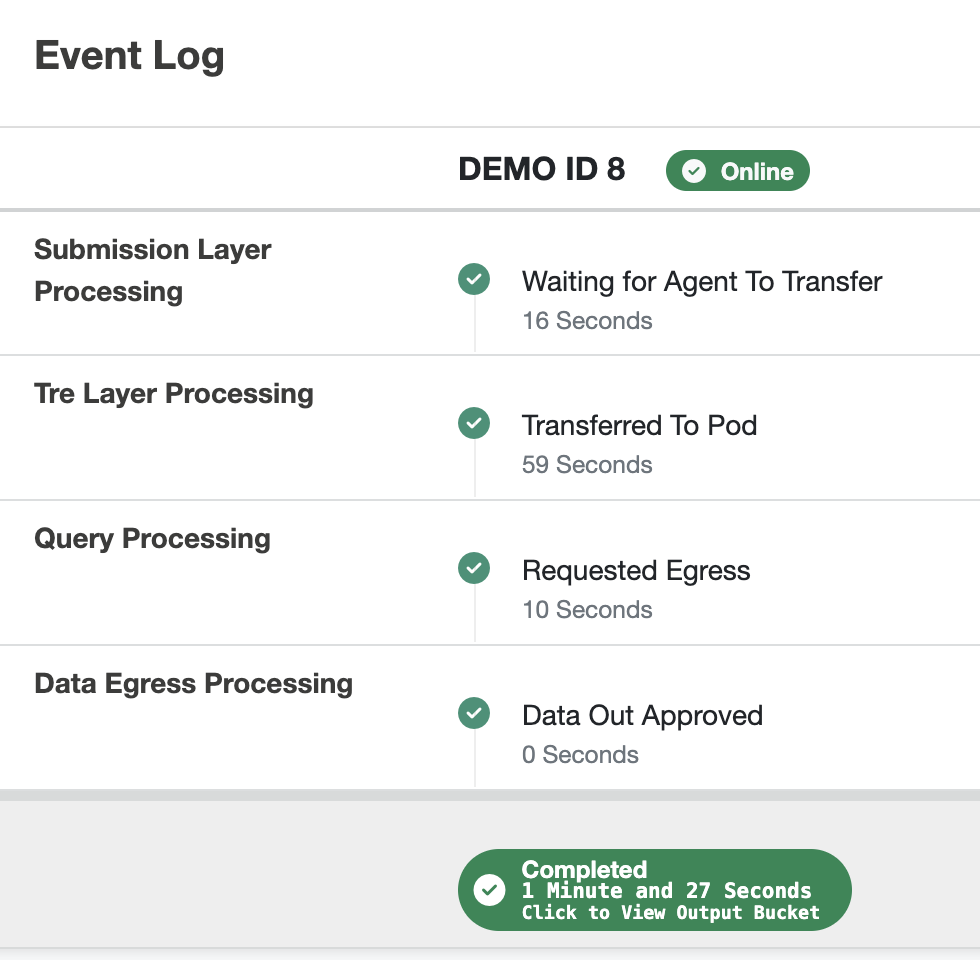Click the 59 Seconds duration label
Screen dimensions: 980x960
click(587, 465)
